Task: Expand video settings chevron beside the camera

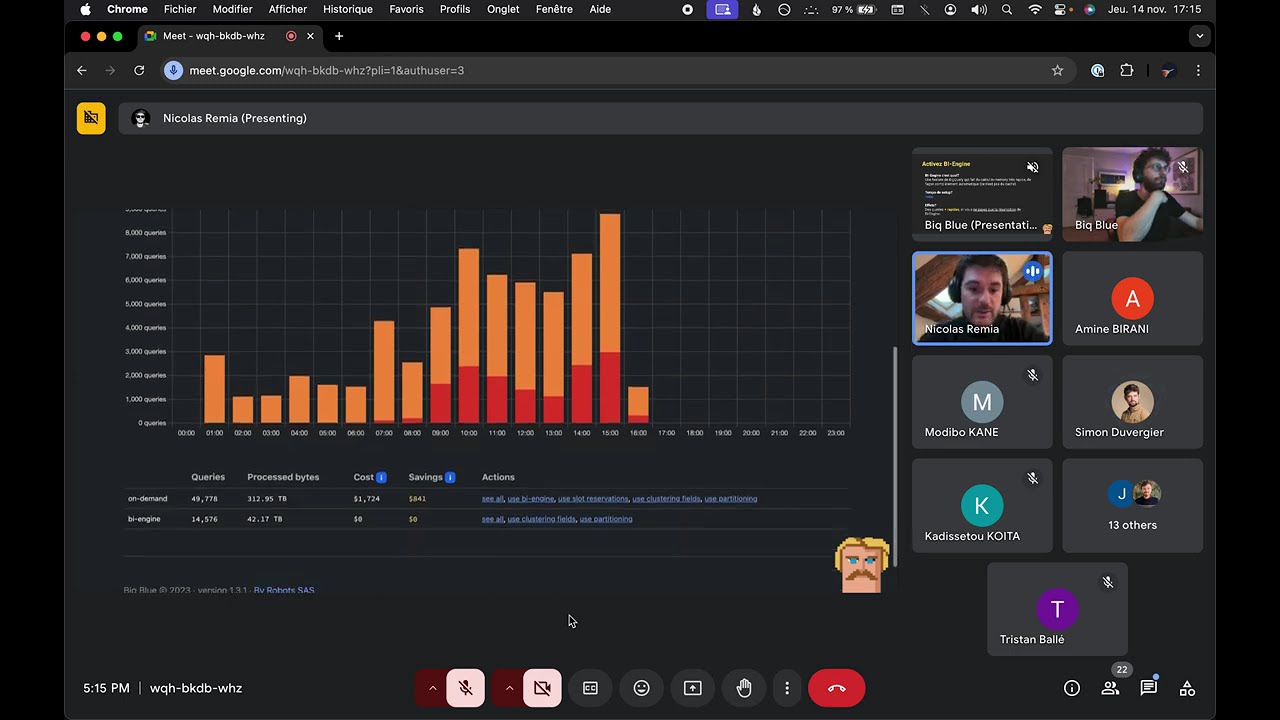Action: (509, 688)
